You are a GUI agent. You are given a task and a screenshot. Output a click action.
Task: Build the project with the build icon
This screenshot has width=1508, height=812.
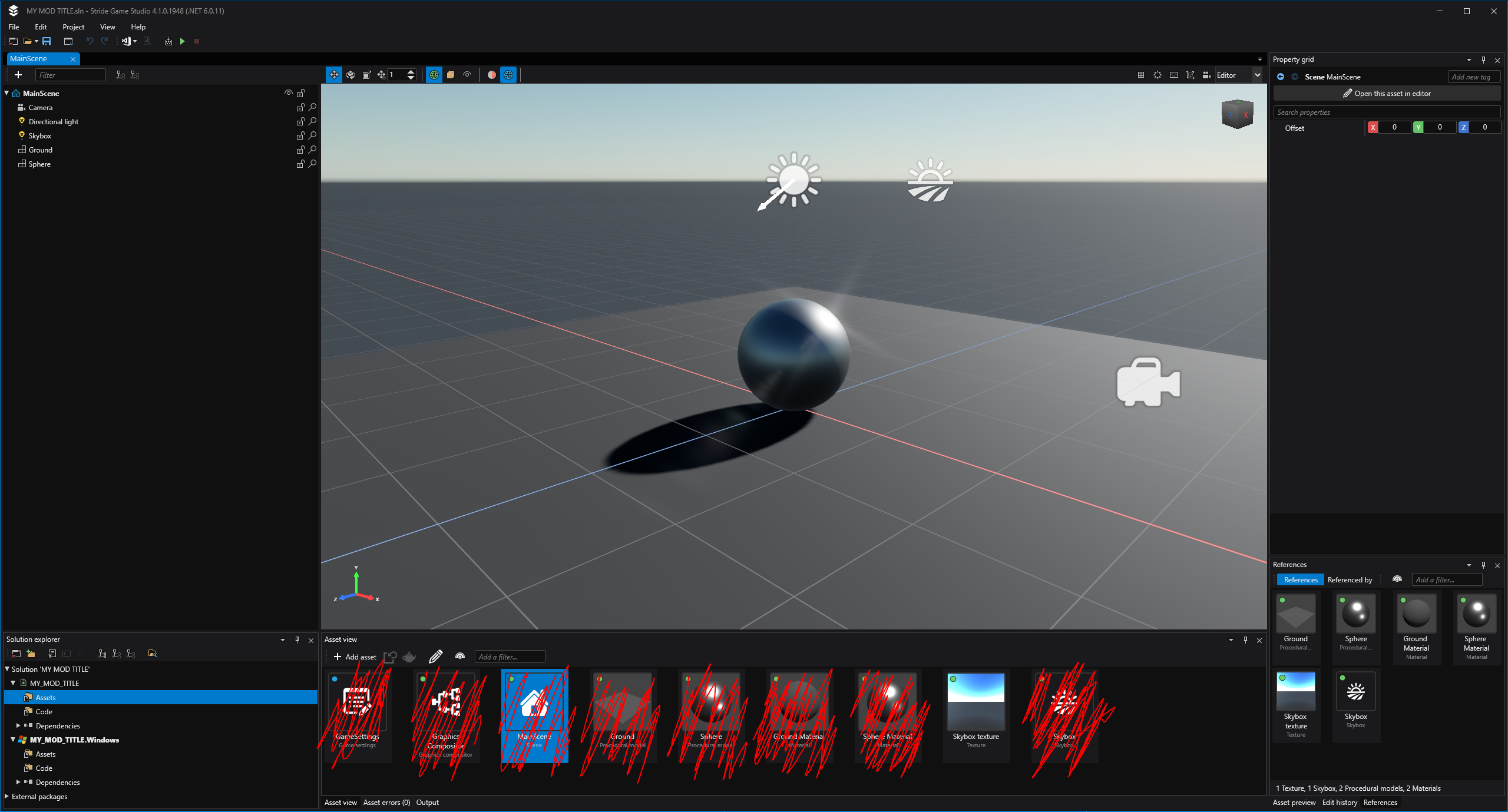pos(168,41)
